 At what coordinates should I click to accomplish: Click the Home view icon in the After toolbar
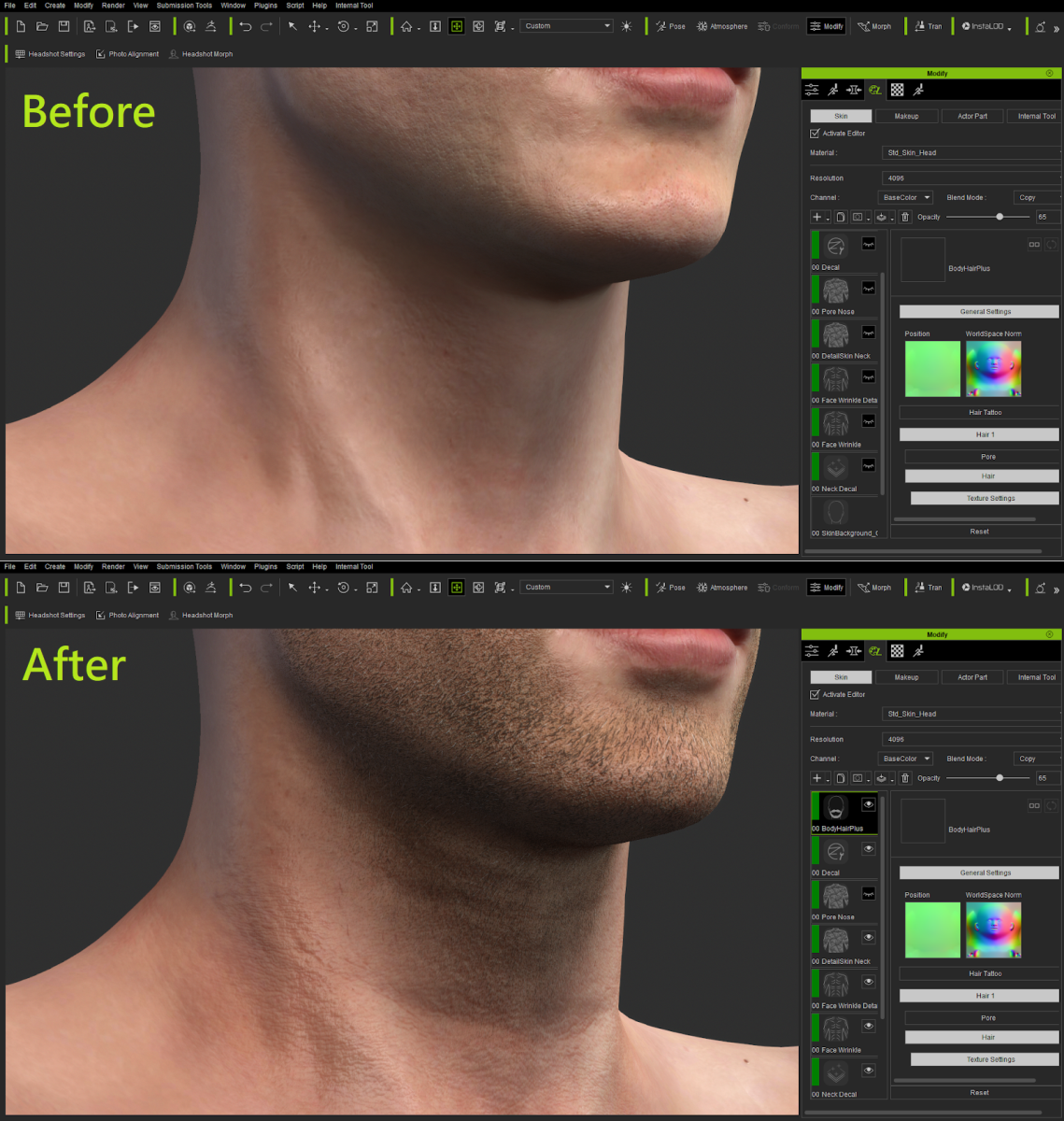[406, 588]
